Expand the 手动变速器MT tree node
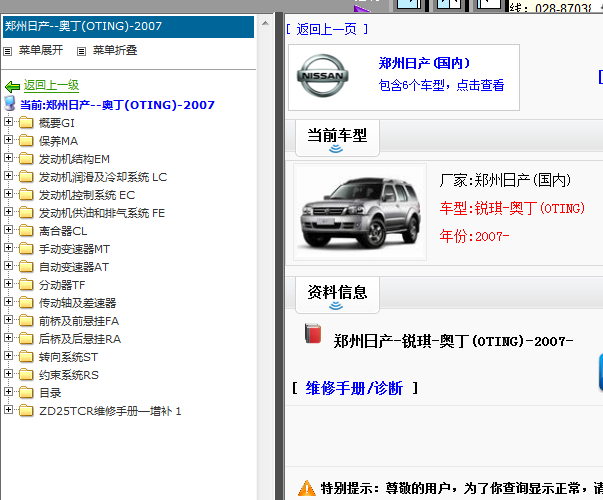603x500 pixels. (8, 248)
